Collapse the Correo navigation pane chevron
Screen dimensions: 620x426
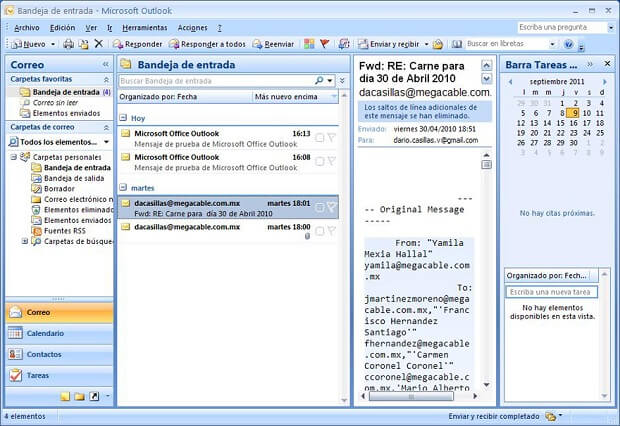pos(106,64)
